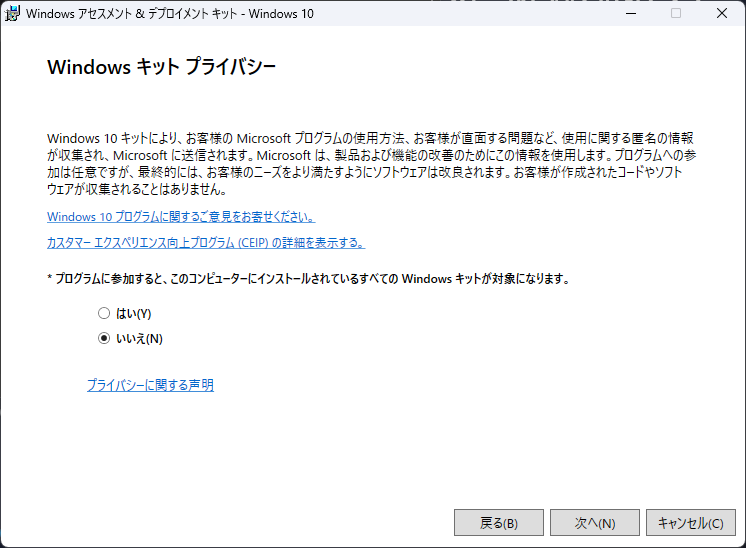
Task: Click the Windows キット プライバシー heading
Action: click(161, 67)
